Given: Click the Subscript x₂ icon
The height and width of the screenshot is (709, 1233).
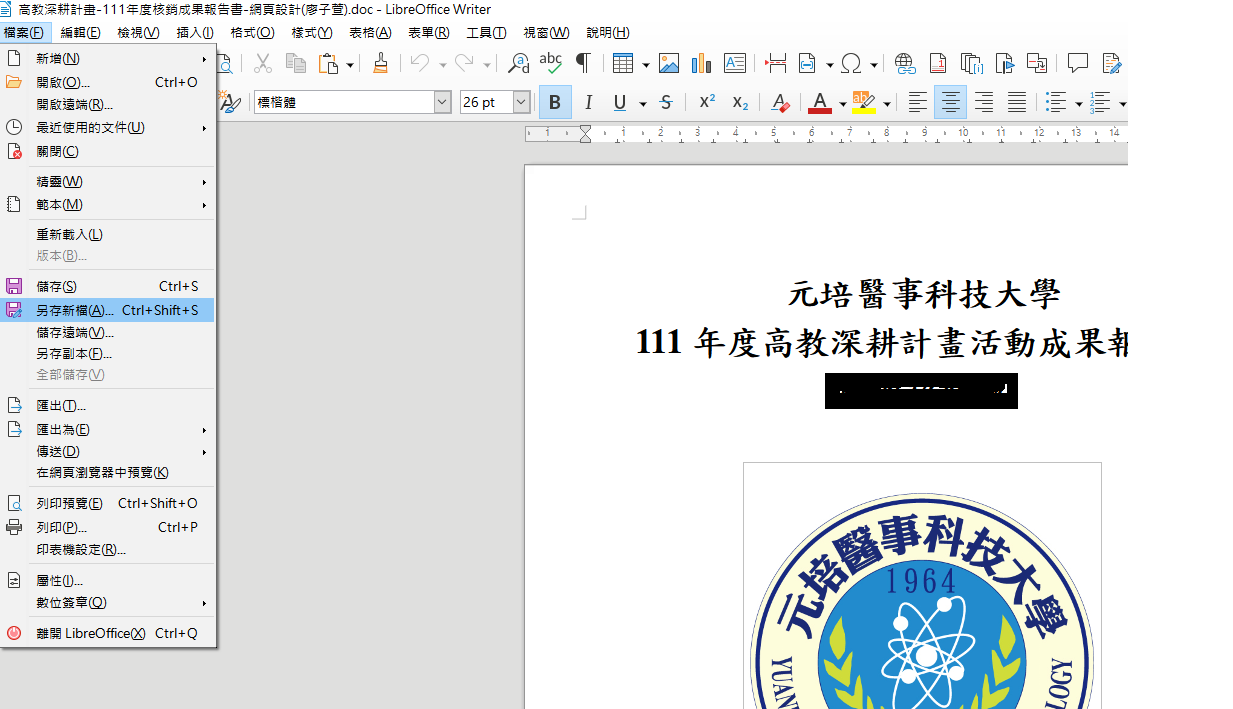Looking at the screenshot, I should pyautogui.click(x=740, y=102).
